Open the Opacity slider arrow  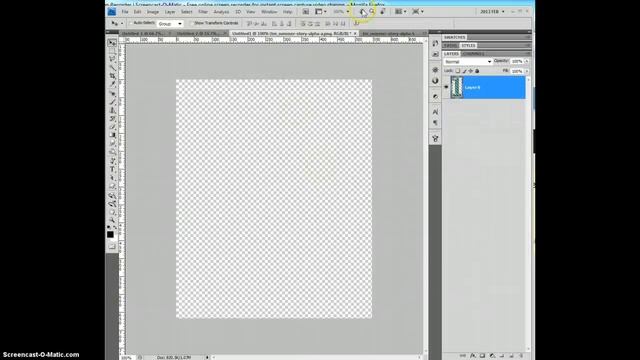[527, 61]
